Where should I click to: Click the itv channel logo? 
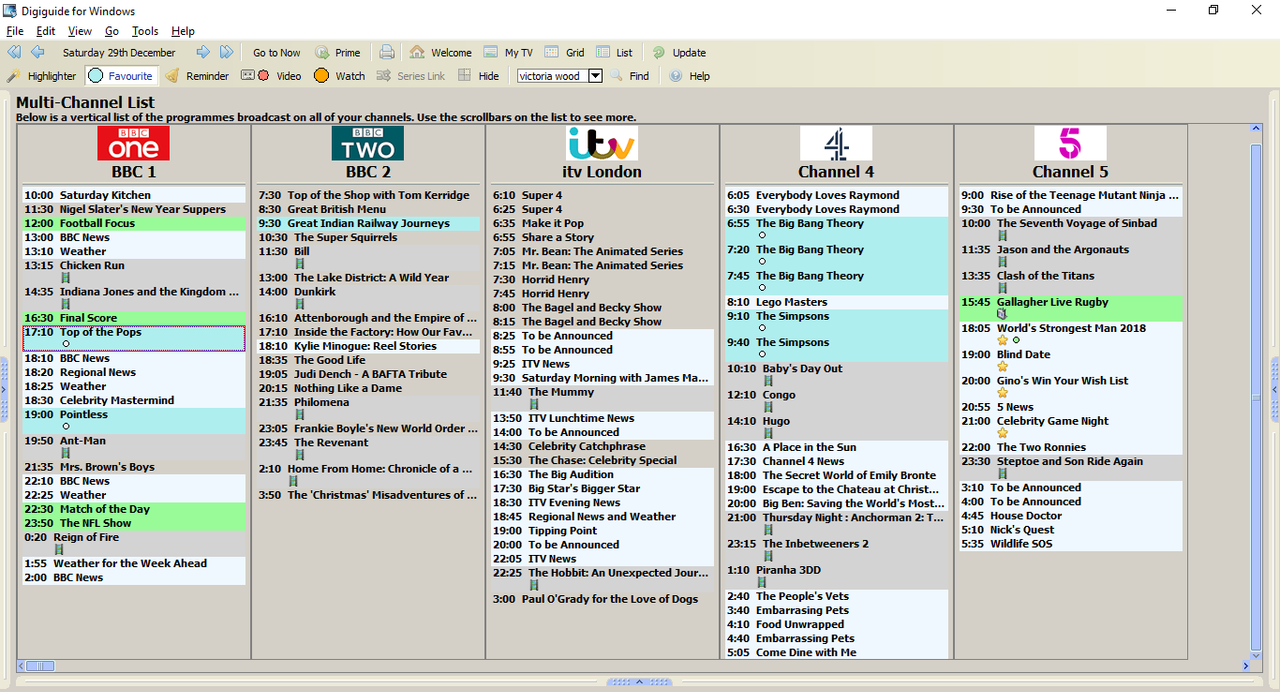(601, 143)
